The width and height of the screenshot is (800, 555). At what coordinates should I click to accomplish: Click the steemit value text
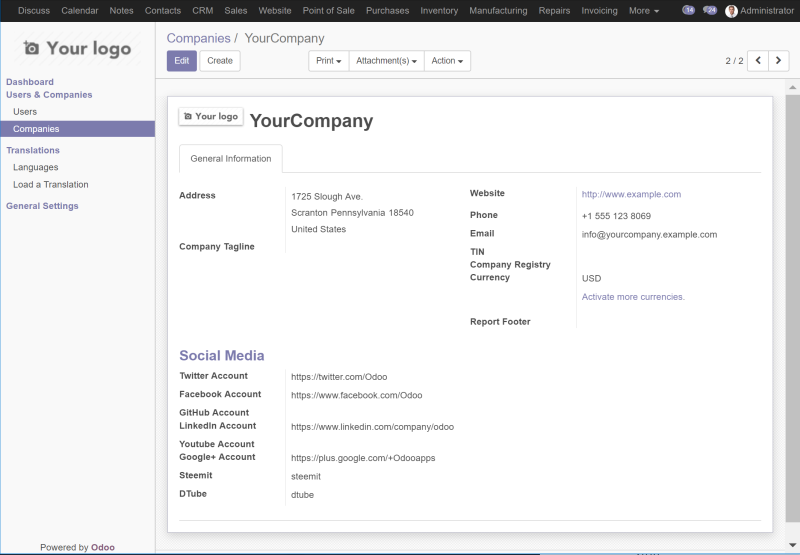point(306,476)
